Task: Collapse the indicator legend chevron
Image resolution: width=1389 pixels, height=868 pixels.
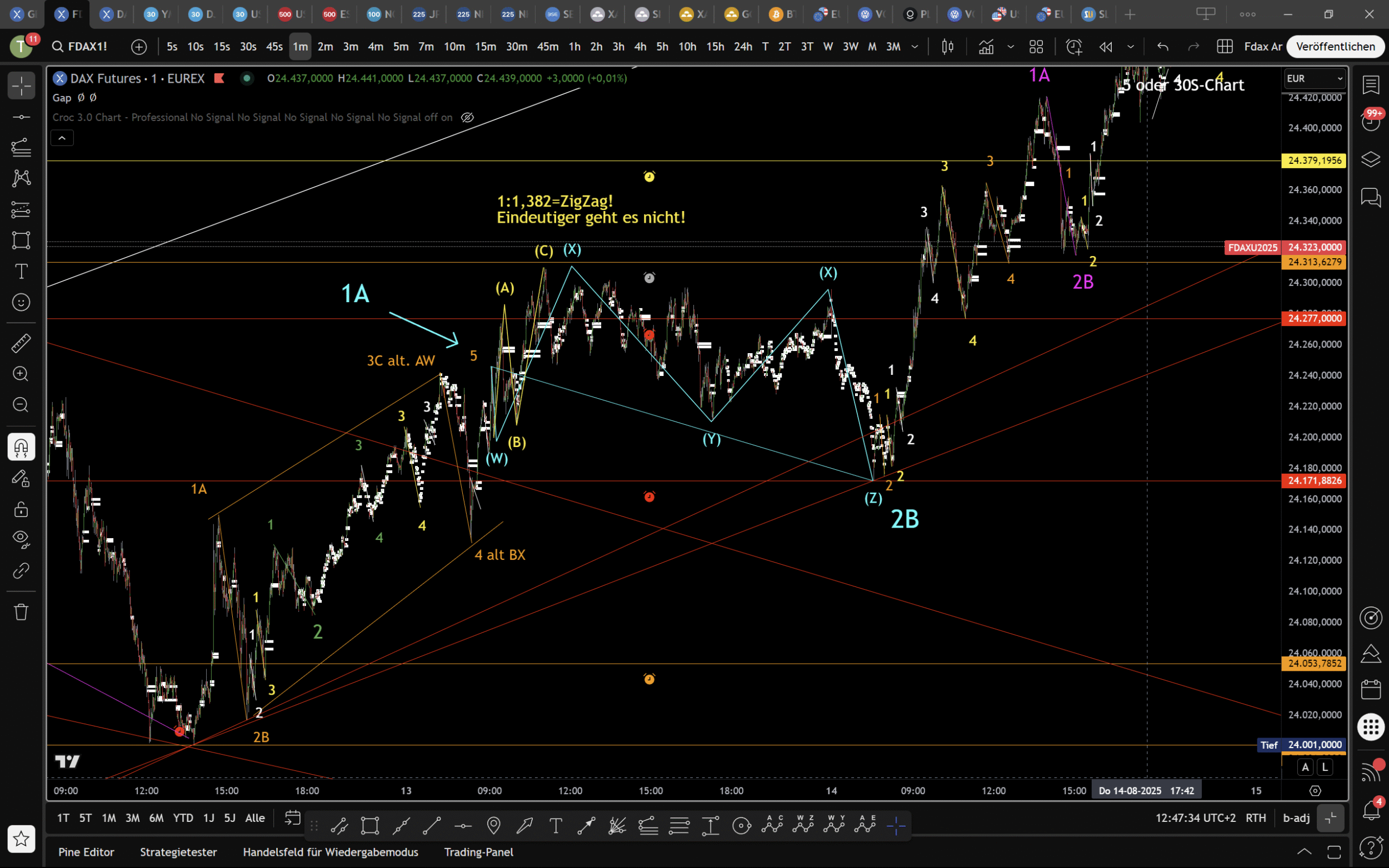Action: click(62, 138)
